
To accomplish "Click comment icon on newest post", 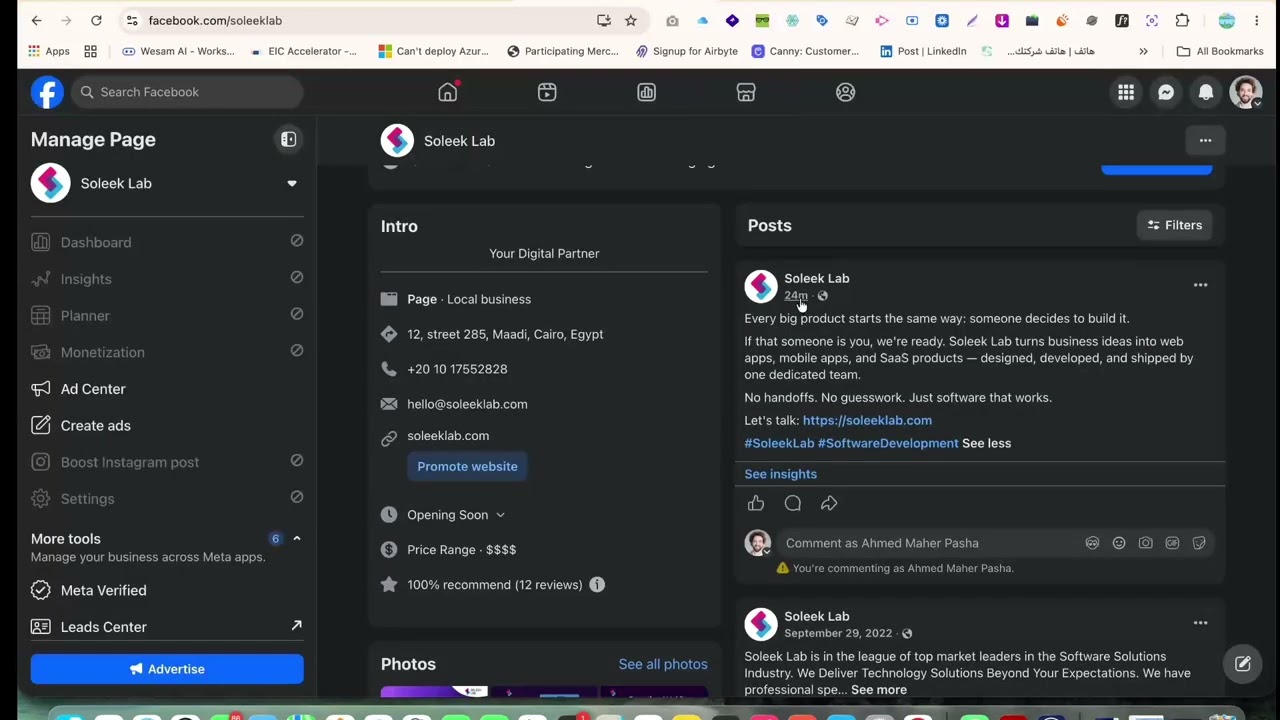I will pyautogui.click(x=793, y=503).
